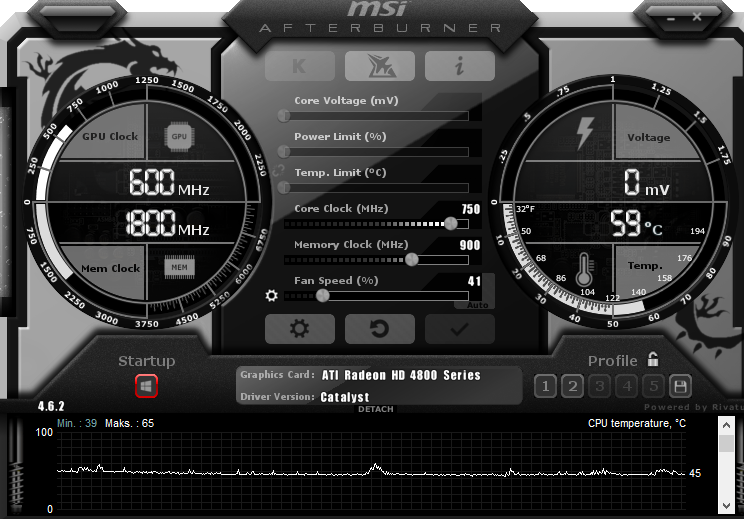Reset settings with the circular arrow button
This screenshot has width=744, height=519.
[380, 329]
